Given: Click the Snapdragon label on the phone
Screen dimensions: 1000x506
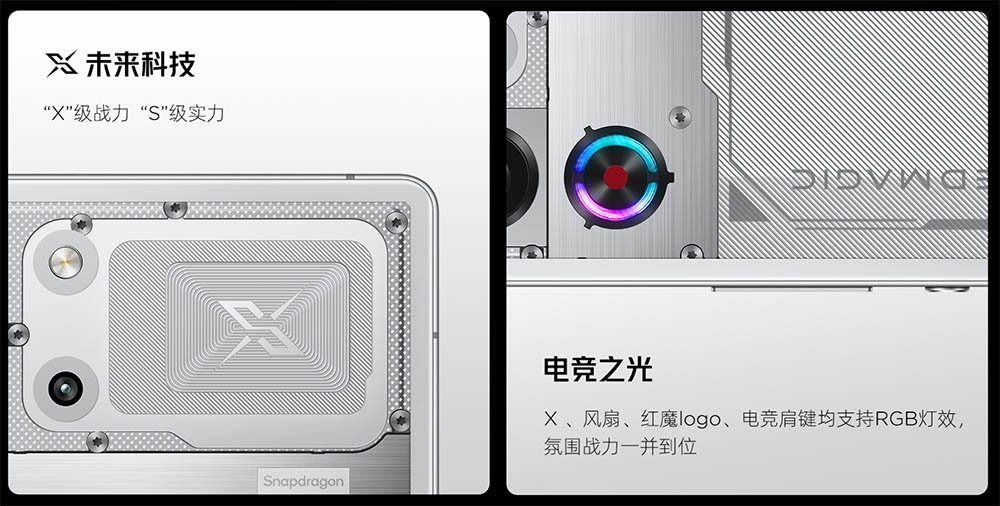Looking at the screenshot, I should pyautogui.click(x=304, y=481).
